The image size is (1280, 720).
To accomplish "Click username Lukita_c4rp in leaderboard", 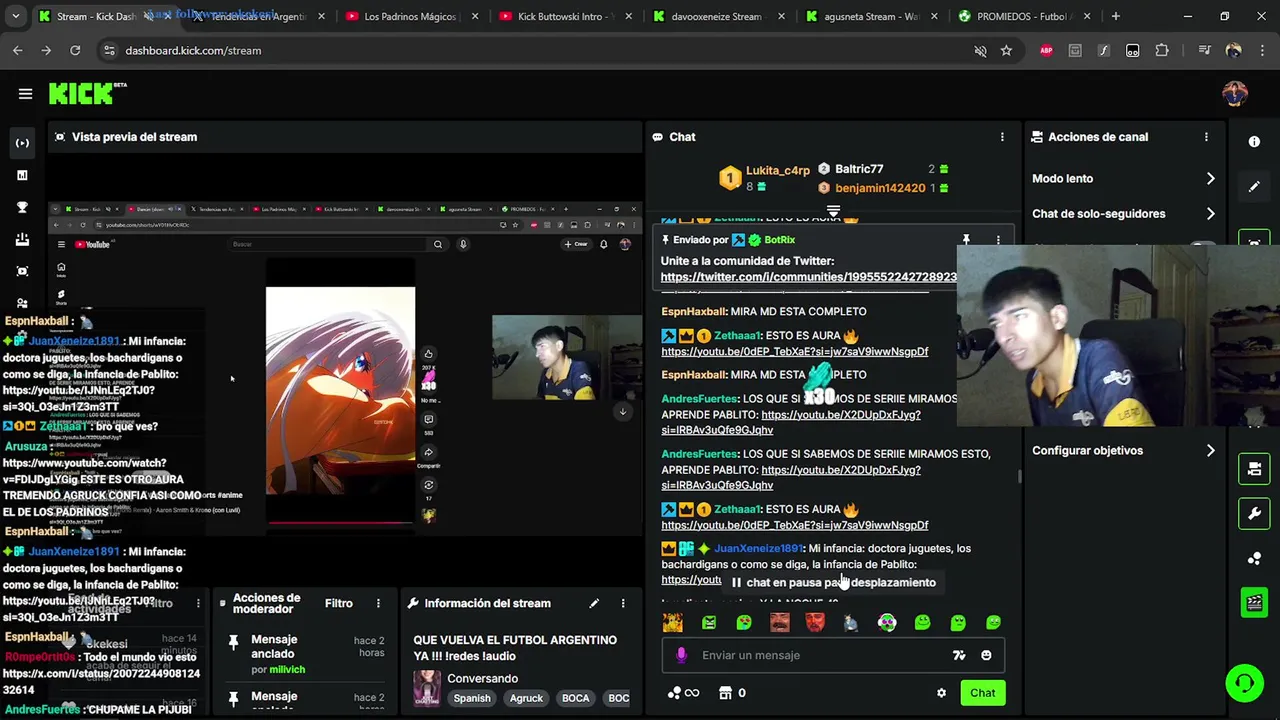I will point(778,170).
